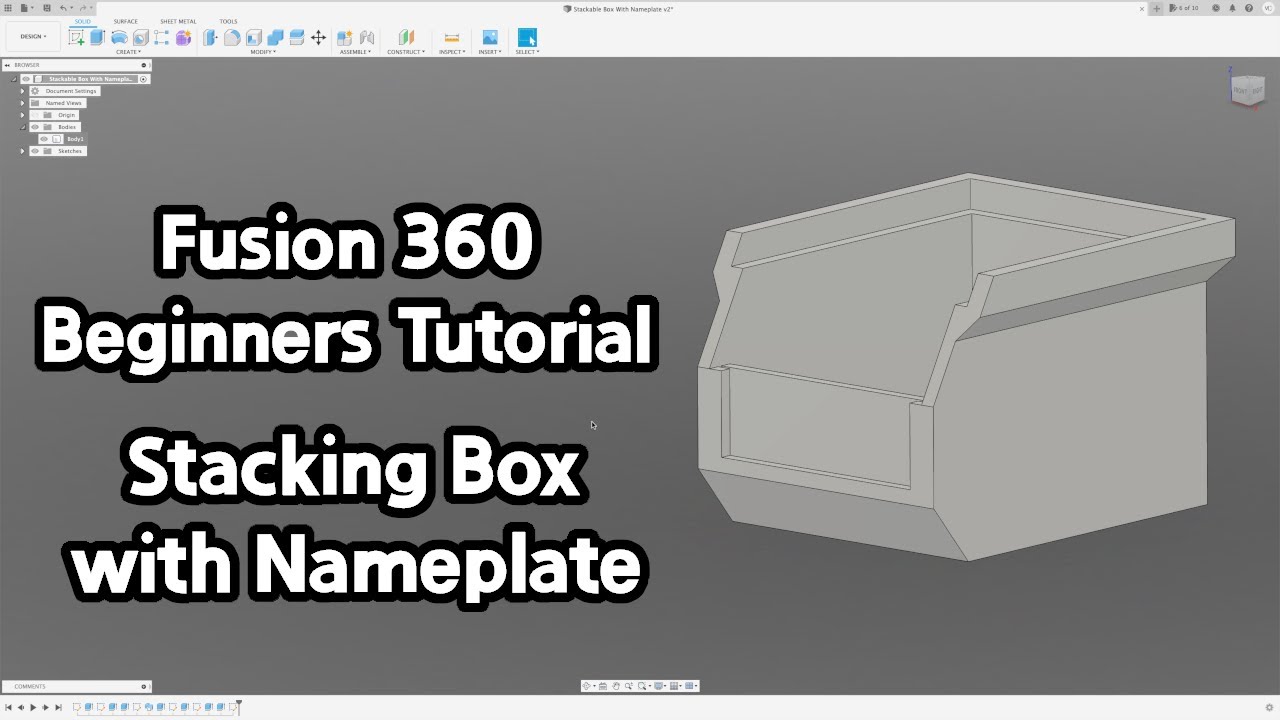Select the purple Create Form tool
The height and width of the screenshot is (720, 1280).
[183, 38]
